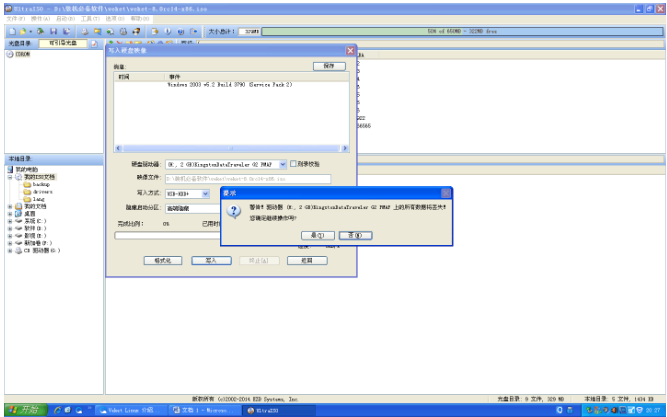This screenshot has height=417, width=667.
Task: Click 是(Y) in the warning prompt
Action: (x=318, y=235)
